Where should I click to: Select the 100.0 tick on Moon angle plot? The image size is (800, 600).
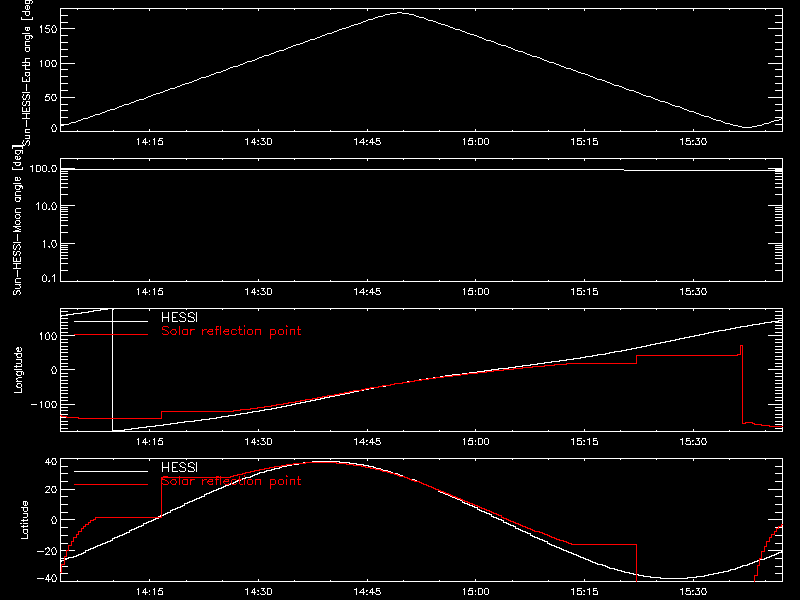pyautogui.click(x=43, y=168)
